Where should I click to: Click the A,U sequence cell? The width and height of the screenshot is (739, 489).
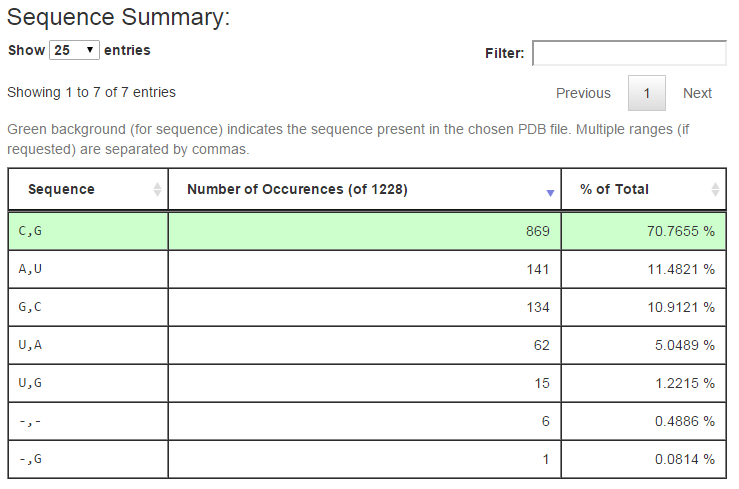click(88, 269)
